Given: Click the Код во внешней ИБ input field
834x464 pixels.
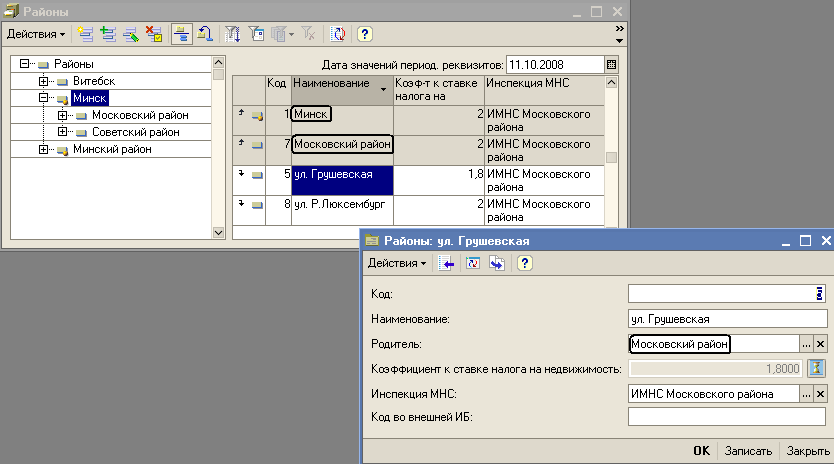Looking at the screenshot, I should 727,417.
